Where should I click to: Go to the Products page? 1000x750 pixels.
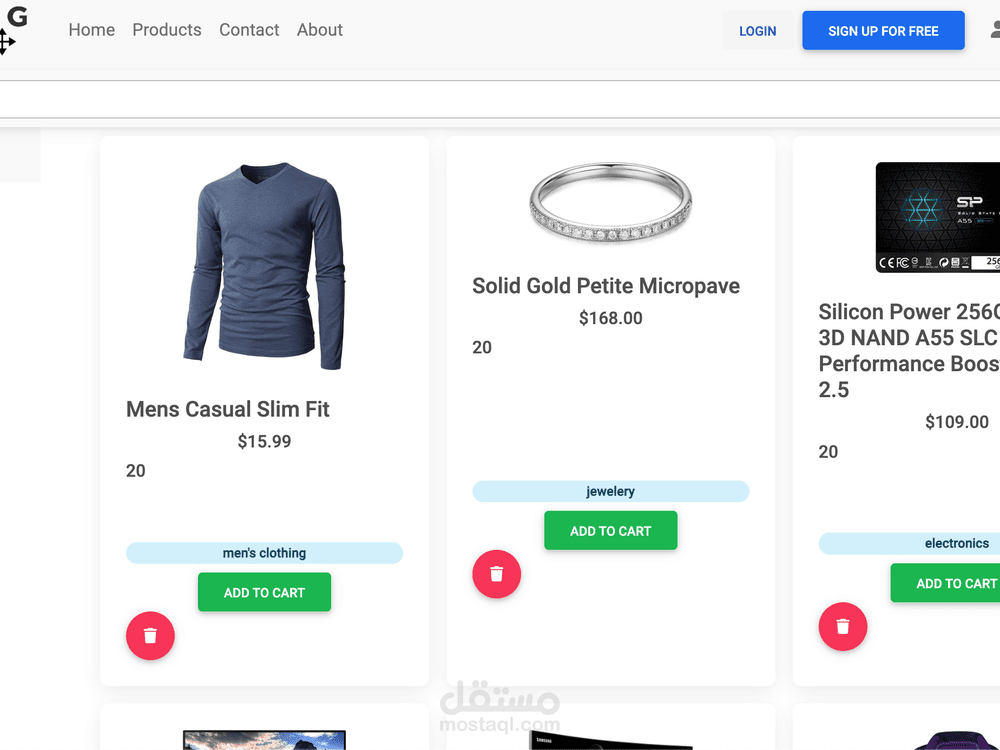coord(167,30)
